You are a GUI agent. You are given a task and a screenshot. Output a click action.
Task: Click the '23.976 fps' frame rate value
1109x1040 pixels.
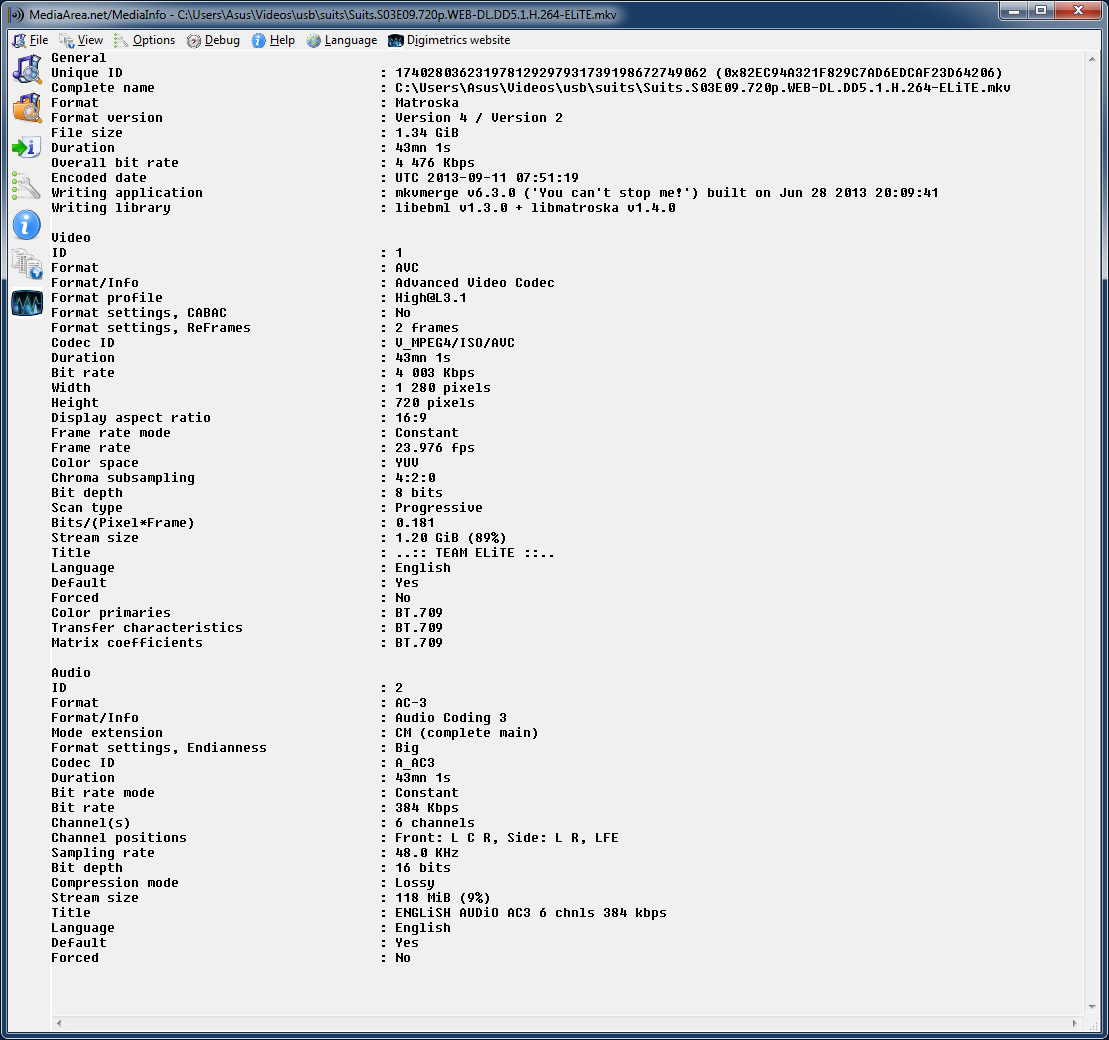pos(434,448)
